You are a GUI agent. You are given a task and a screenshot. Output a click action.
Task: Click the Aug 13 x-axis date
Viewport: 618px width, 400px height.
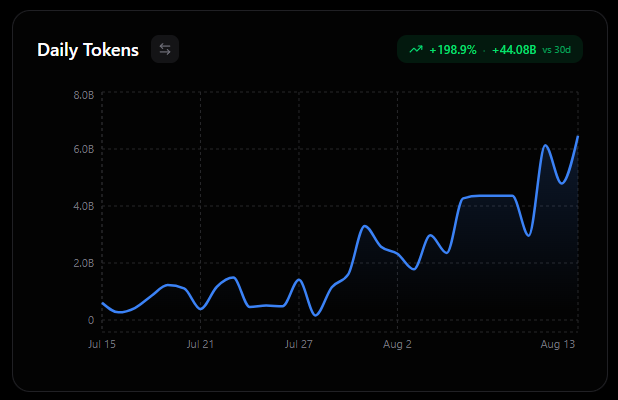pyautogui.click(x=558, y=344)
